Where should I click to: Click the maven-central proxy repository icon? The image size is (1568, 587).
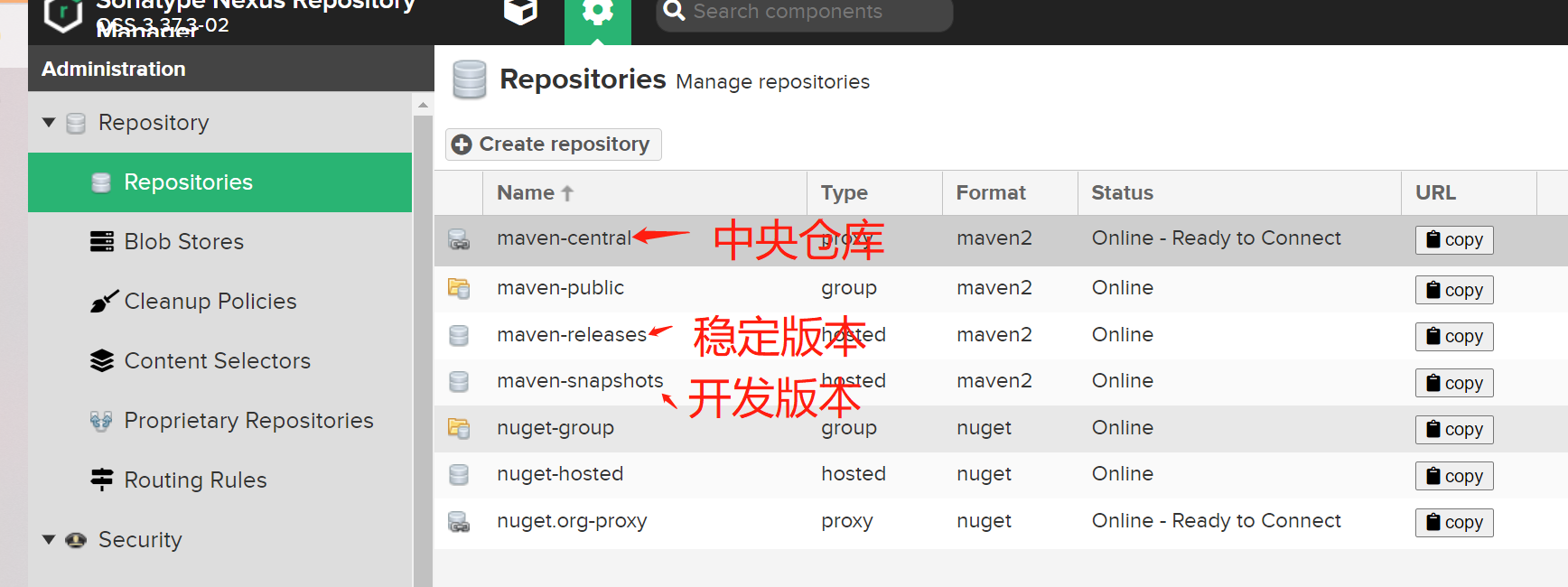[x=459, y=239]
